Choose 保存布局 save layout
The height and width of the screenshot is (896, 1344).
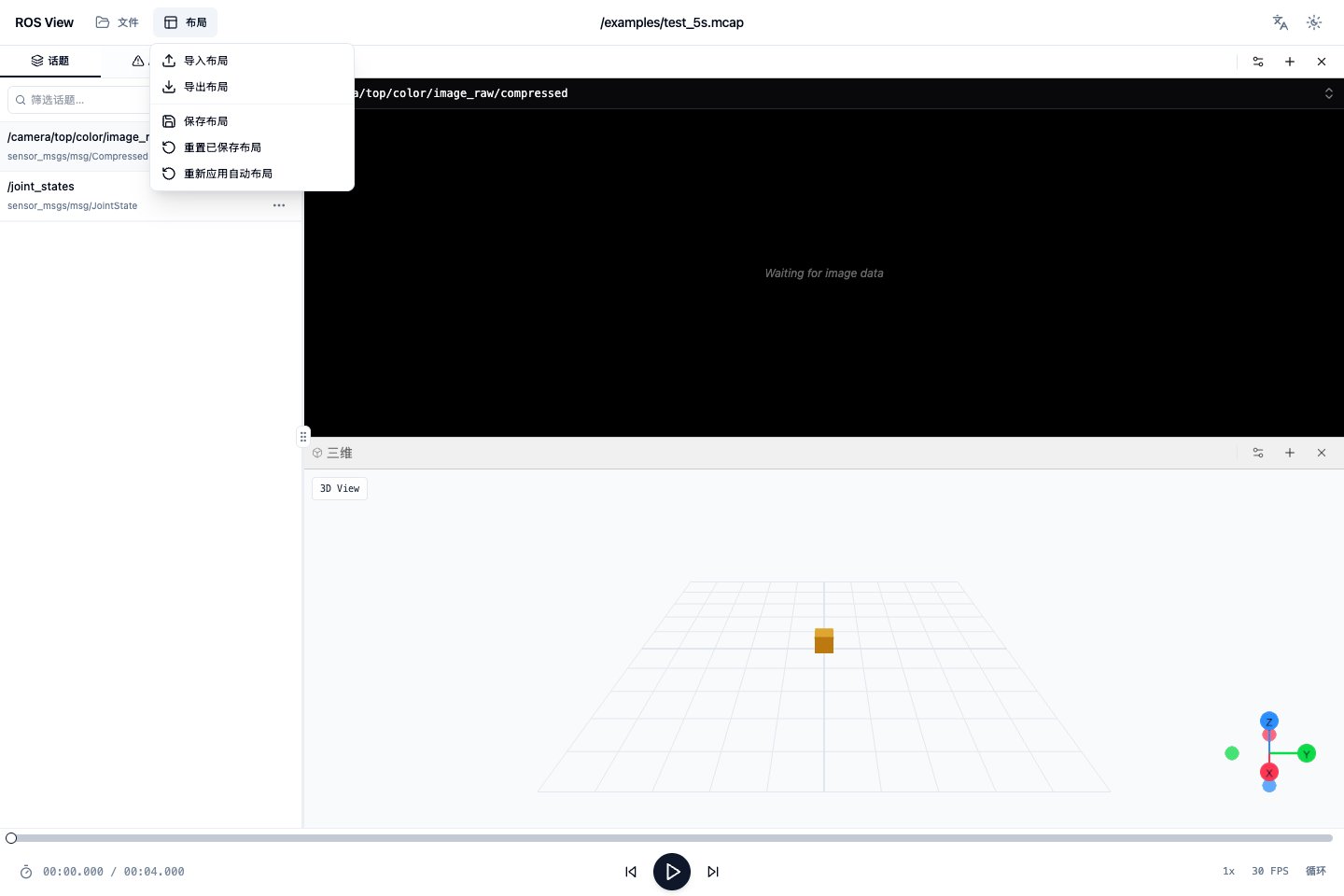252,121
